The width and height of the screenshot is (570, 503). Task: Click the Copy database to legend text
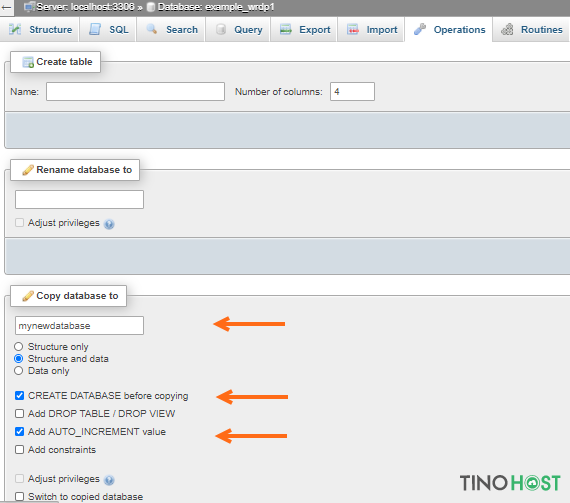pyautogui.click(x=77, y=296)
